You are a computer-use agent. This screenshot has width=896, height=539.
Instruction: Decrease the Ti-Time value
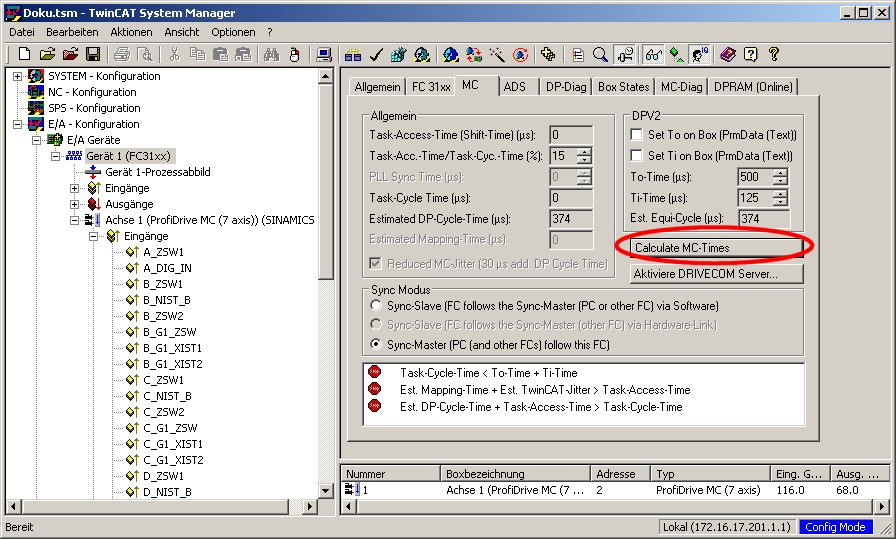[x=780, y=202]
